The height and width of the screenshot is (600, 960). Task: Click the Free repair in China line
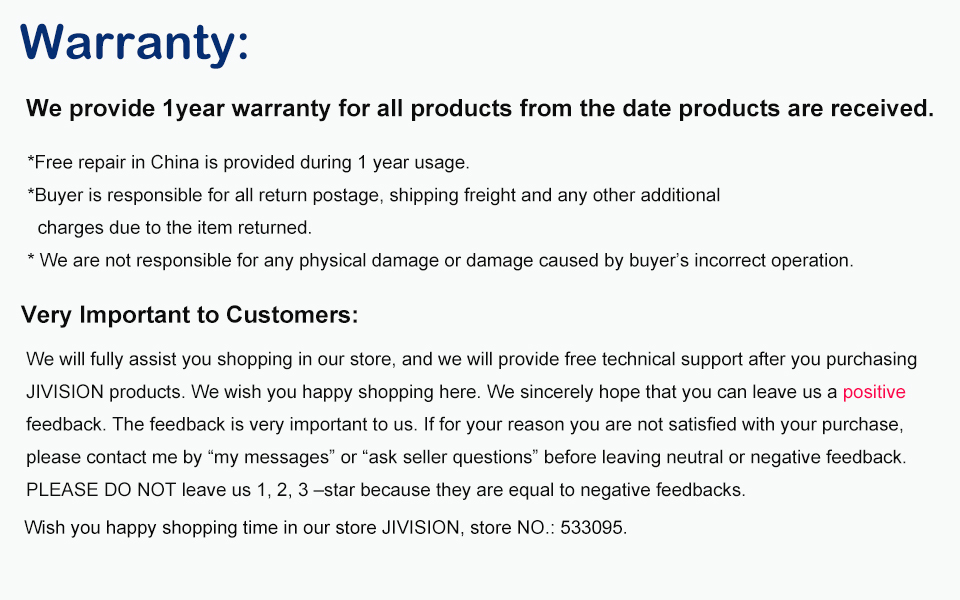pos(249,163)
